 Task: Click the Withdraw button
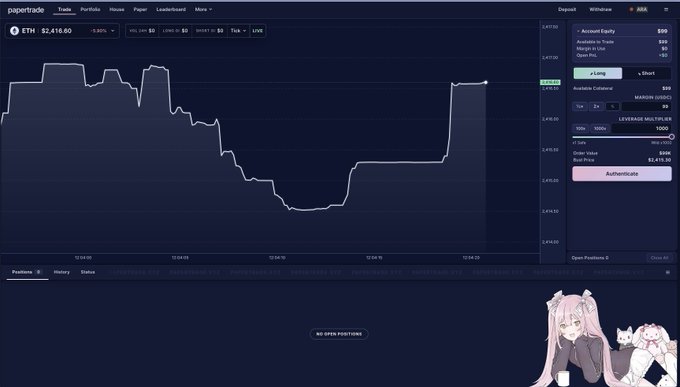click(x=600, y=10)
